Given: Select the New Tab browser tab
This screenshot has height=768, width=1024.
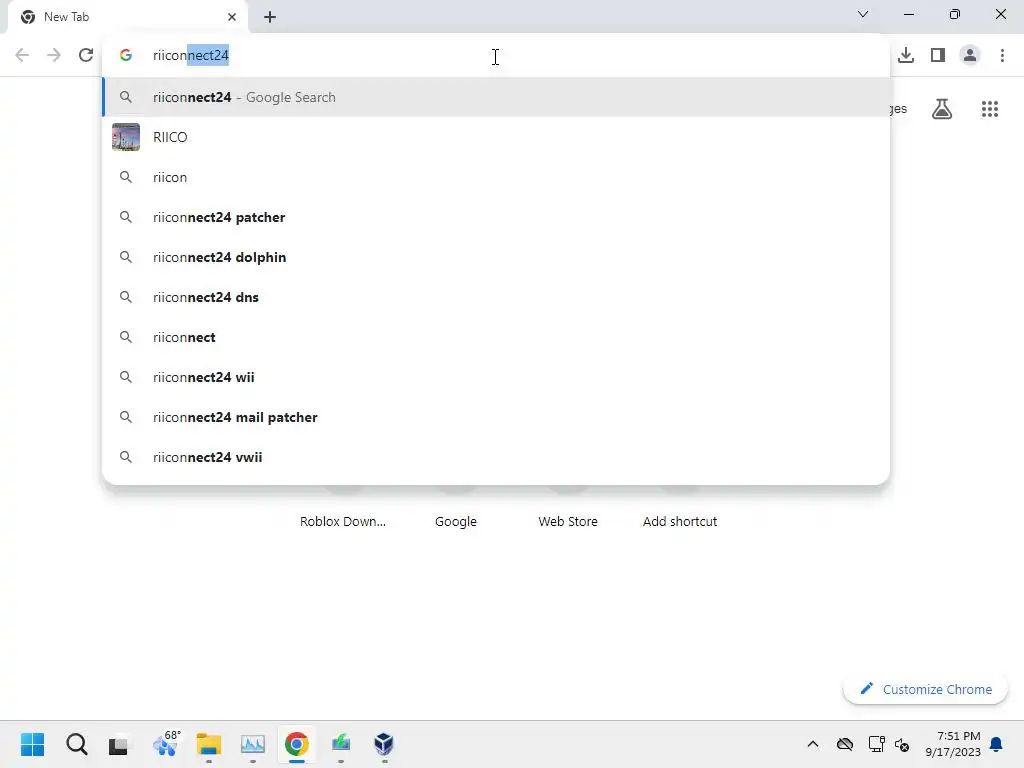Looking at the screenshot, I should 128,17.
